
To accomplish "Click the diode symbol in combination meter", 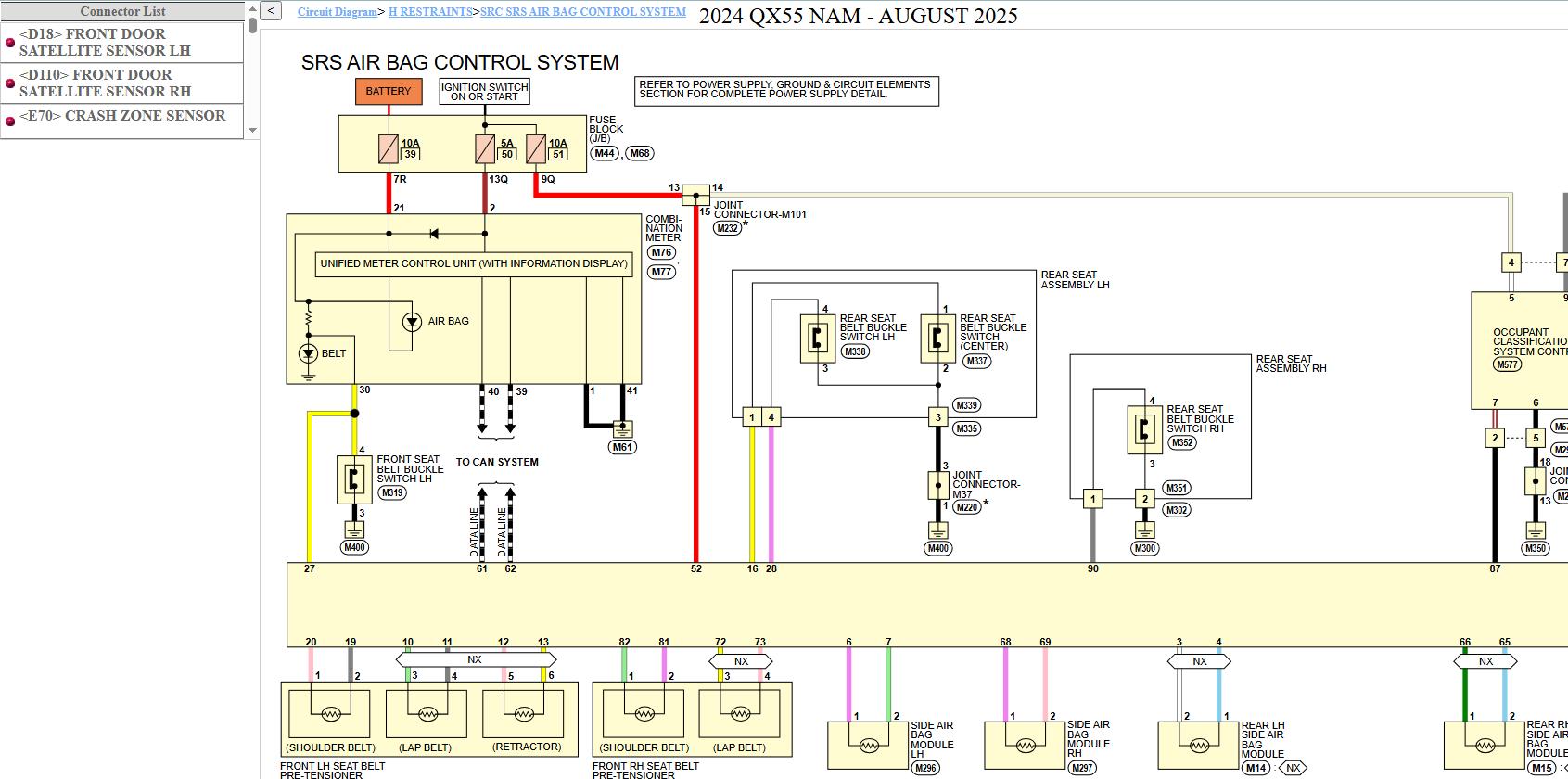I will tap(434, 234).
